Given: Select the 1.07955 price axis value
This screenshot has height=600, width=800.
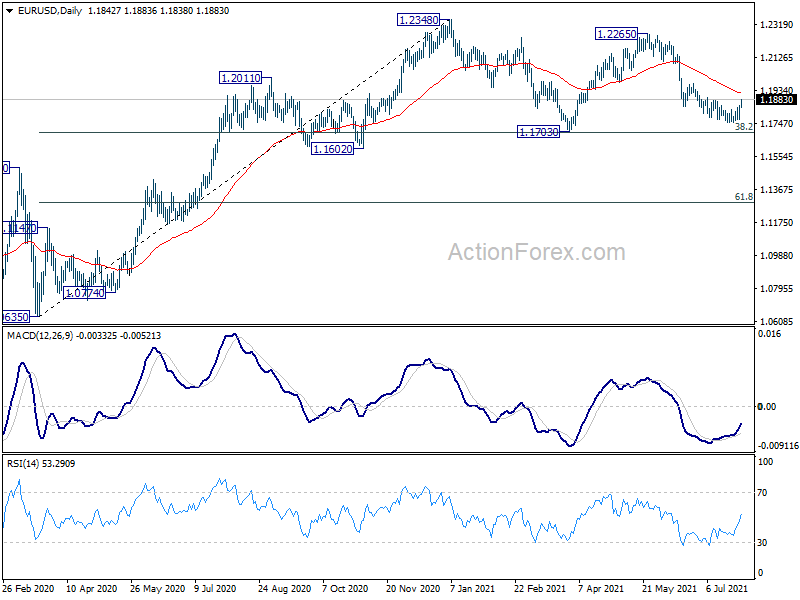Looking at the screenshot, I should click(777, 289).
